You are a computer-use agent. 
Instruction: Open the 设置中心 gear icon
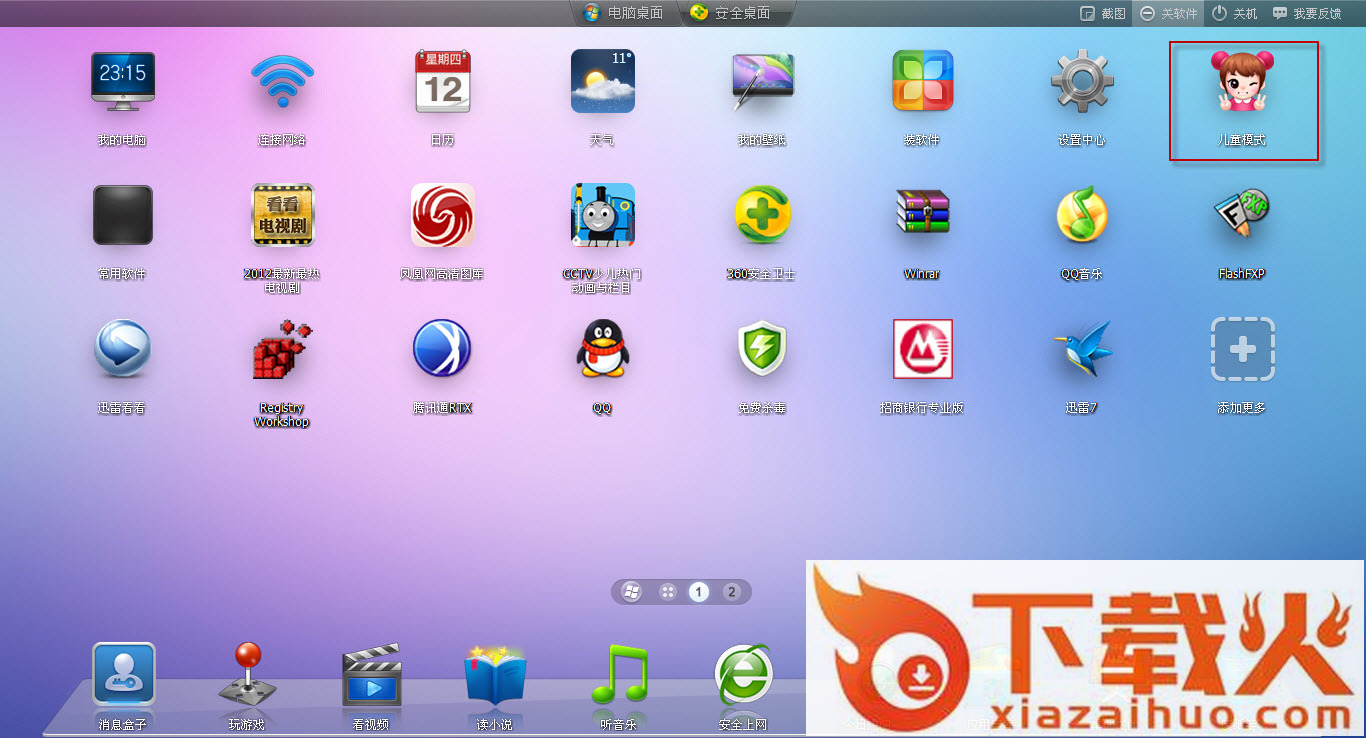point(1082,81)
